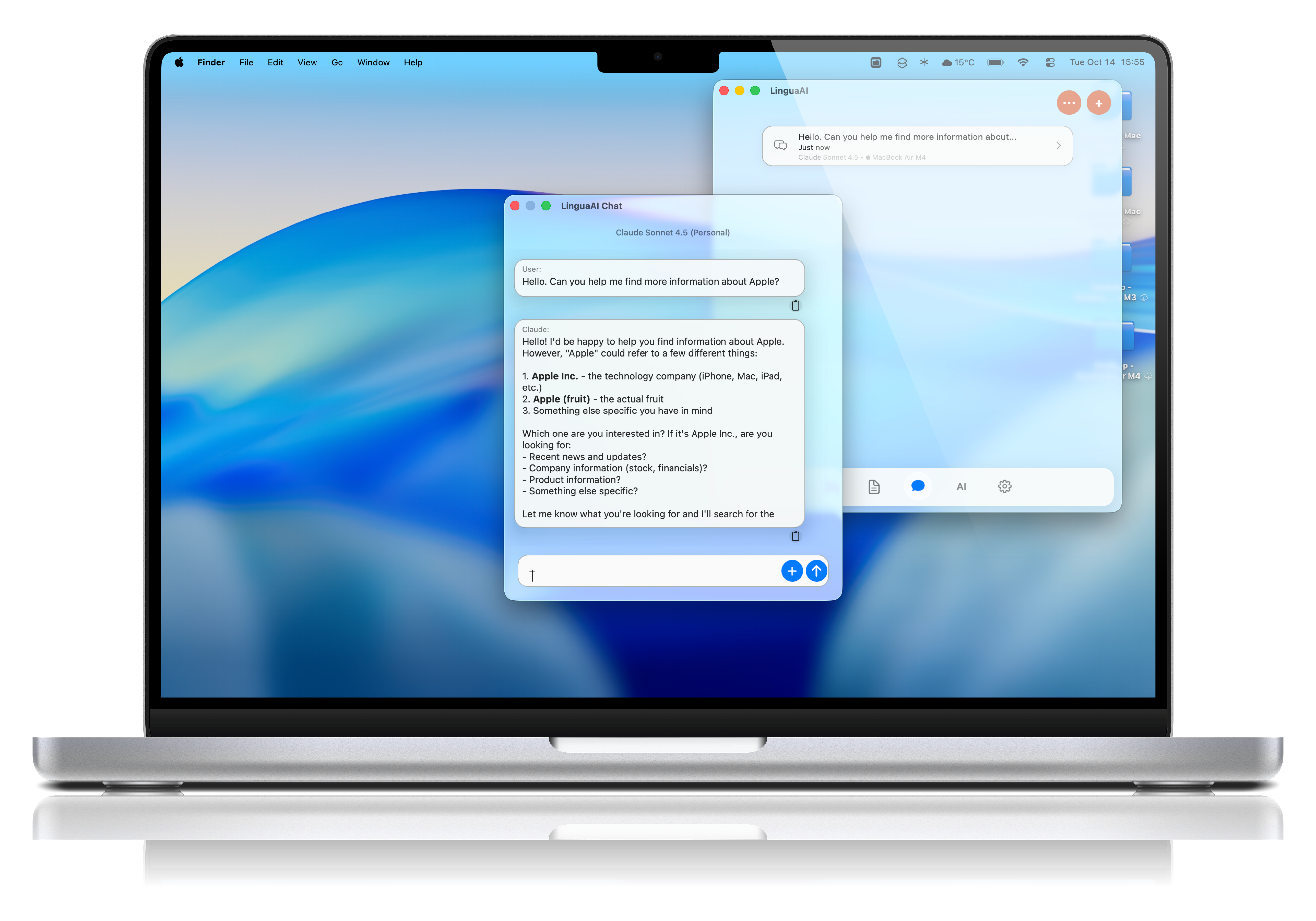
Task: Open the File menu
Action: click(x=246, y=62)
